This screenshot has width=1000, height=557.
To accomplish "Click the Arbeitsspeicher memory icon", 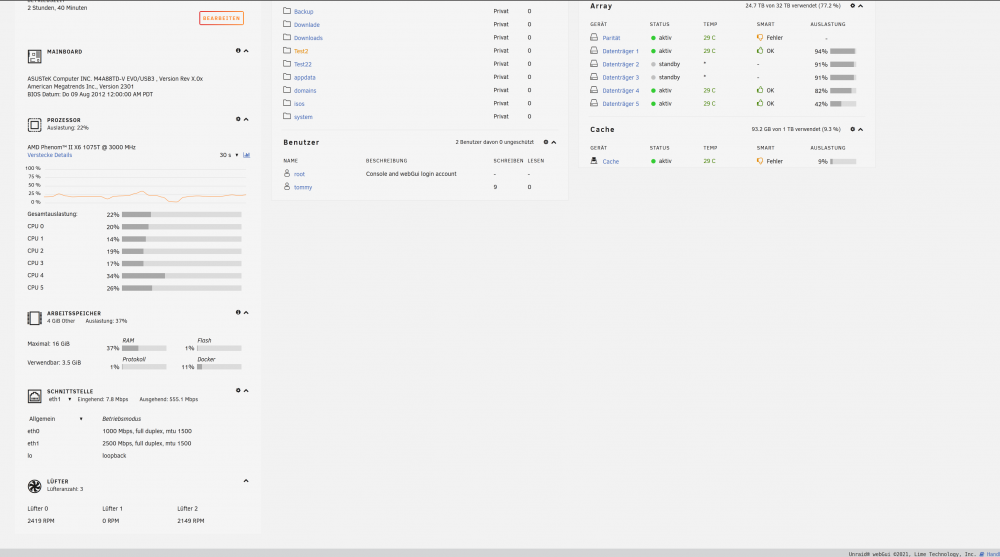I will (x=34, y=318).
